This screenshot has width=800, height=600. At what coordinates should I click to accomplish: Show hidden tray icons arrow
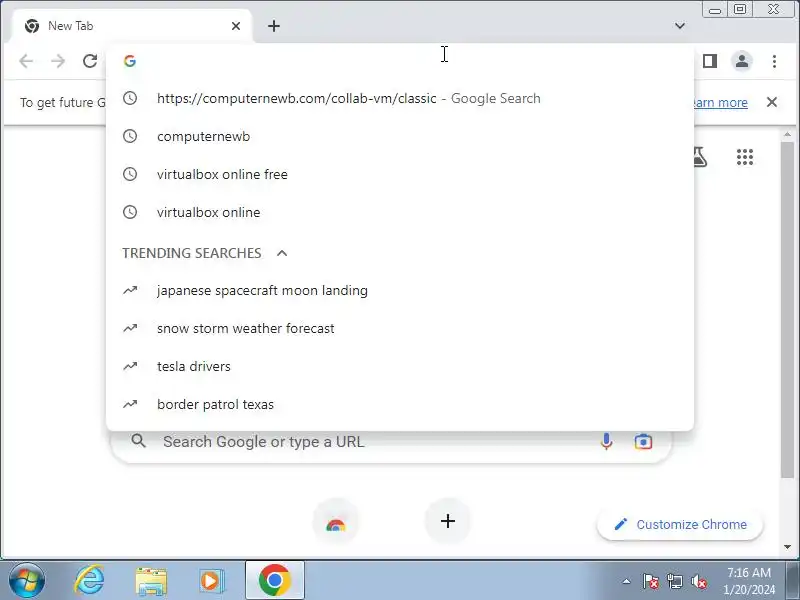point(627,581)
